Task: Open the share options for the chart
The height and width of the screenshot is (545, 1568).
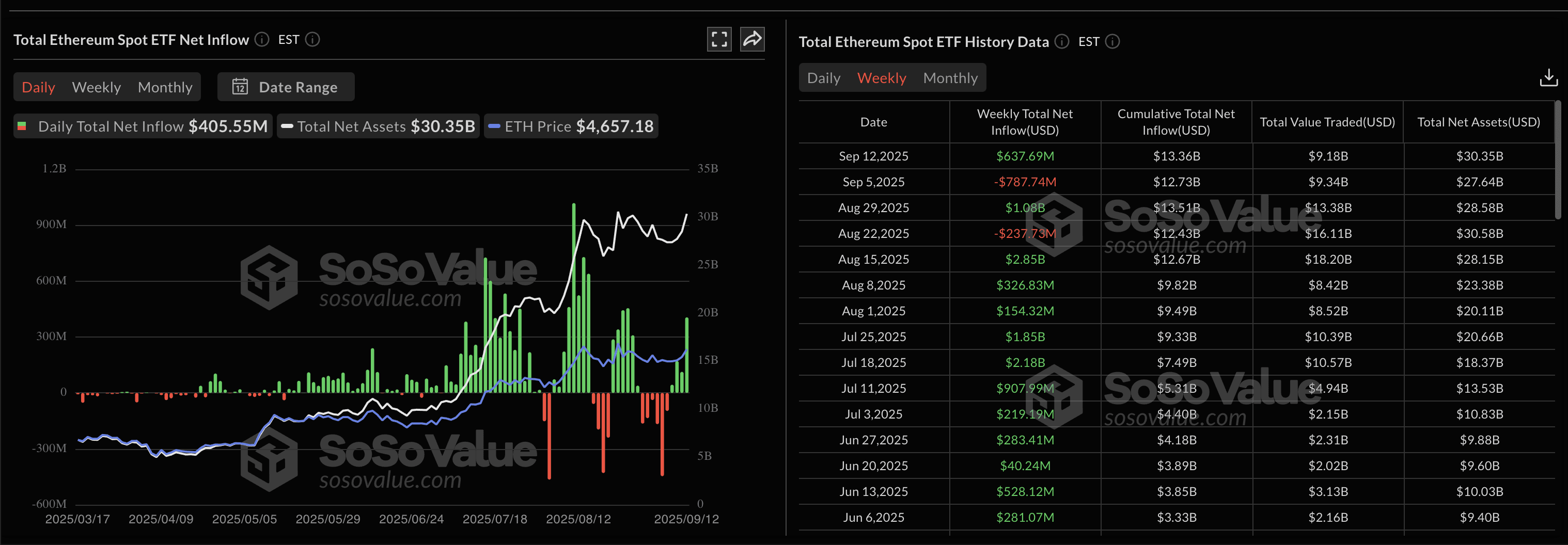Action: (x=752, y=39)
